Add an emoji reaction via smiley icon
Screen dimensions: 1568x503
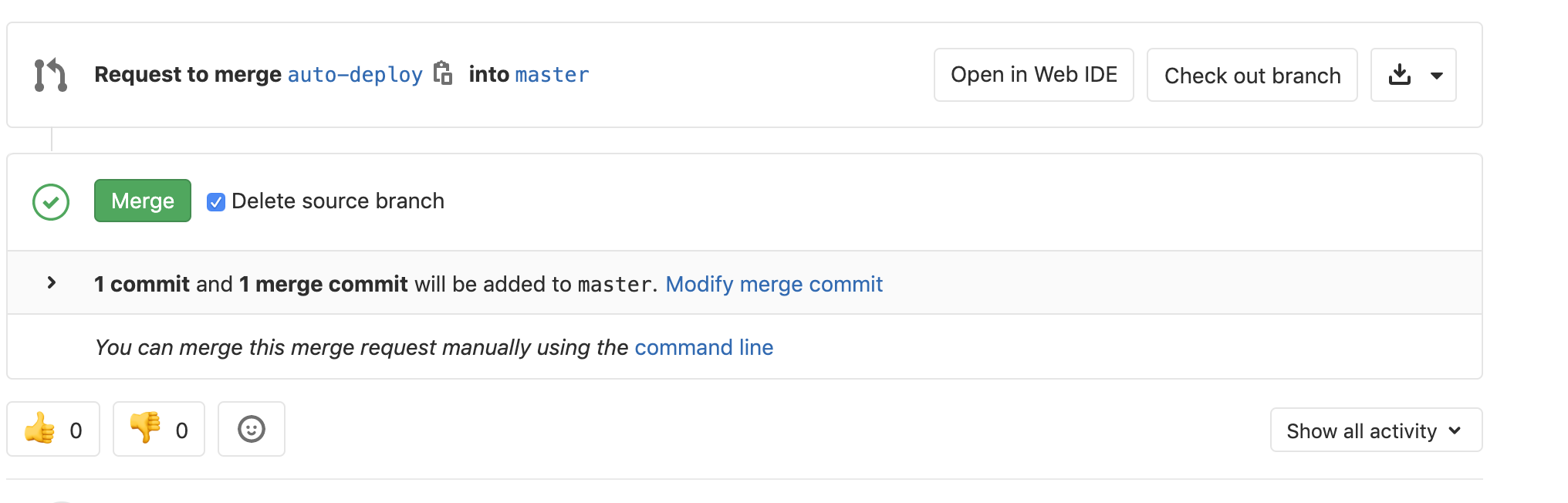pyautogui.click(x=252, y=429)
